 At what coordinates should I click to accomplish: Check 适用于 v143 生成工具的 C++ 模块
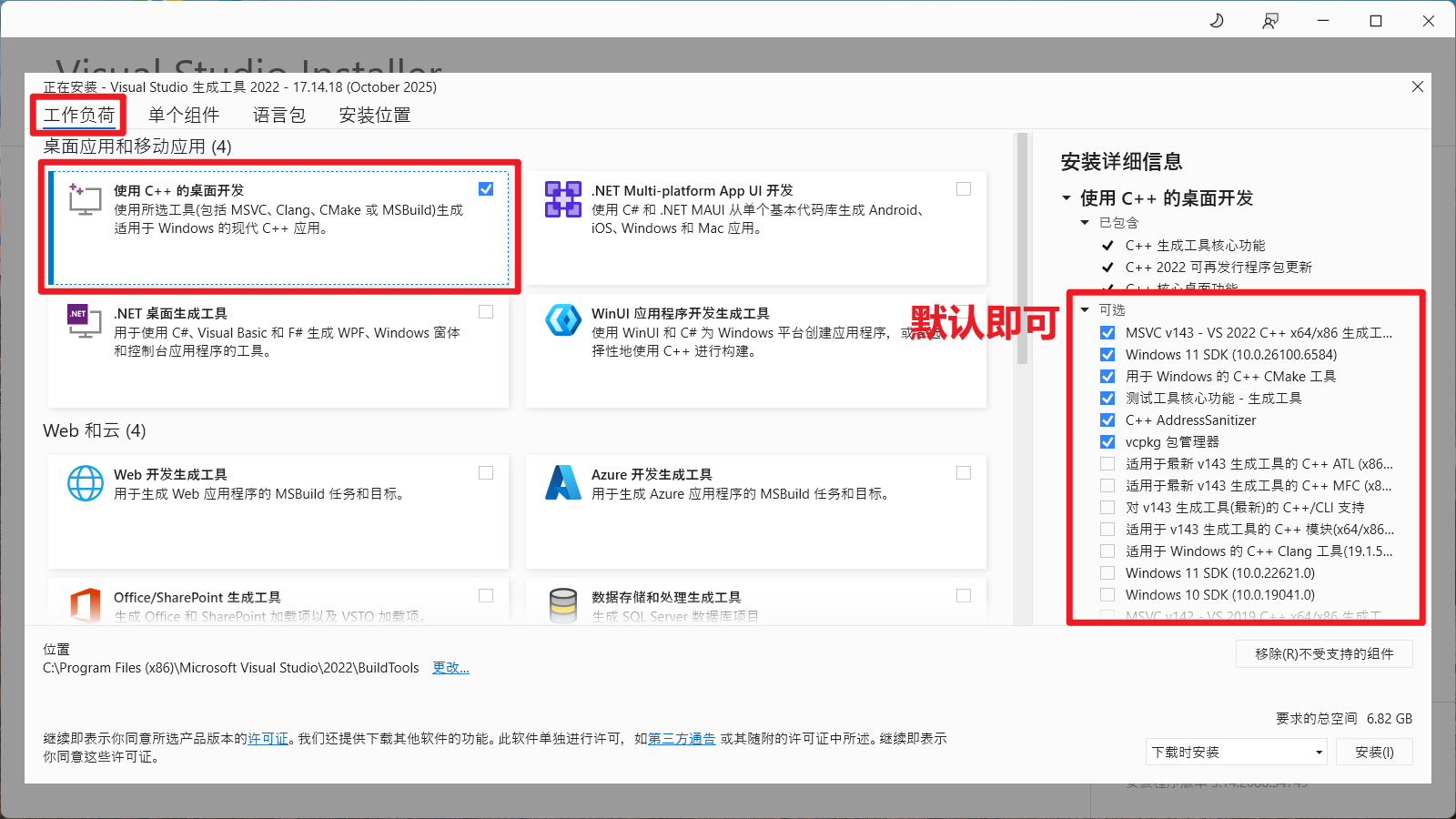[x=1107, y=530]
